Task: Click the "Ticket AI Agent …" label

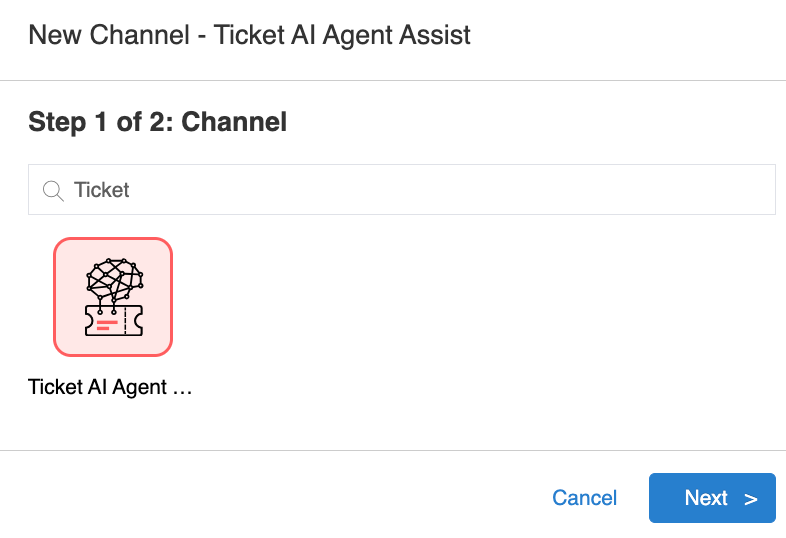Action: (x=110, y=387)
